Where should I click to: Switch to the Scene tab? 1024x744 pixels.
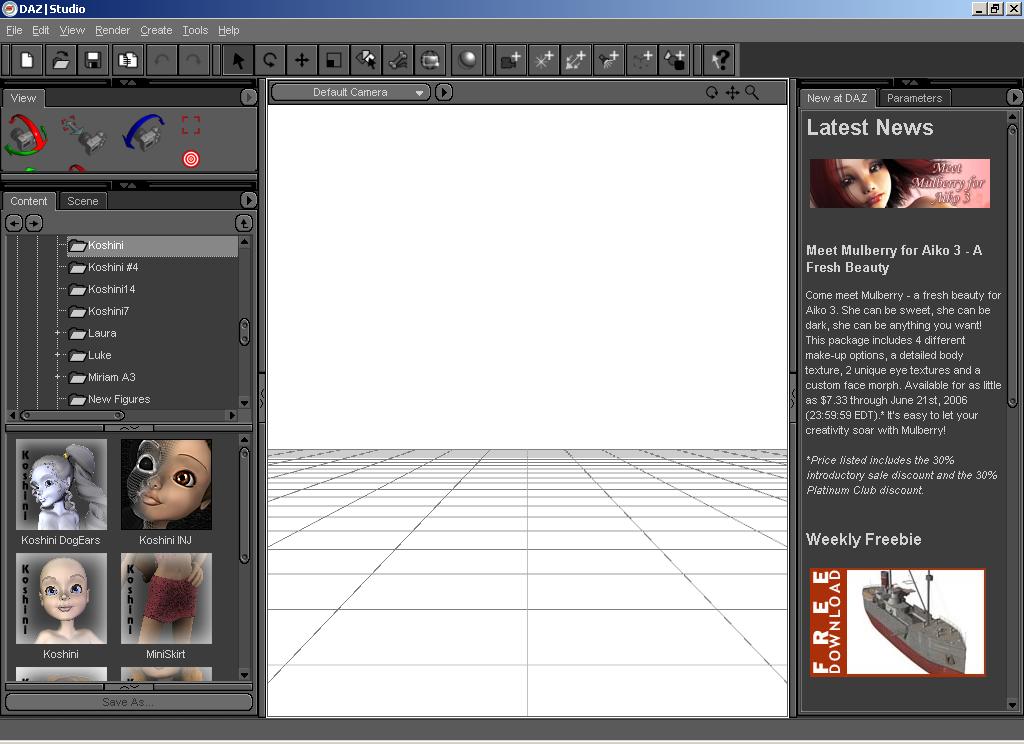82,201
